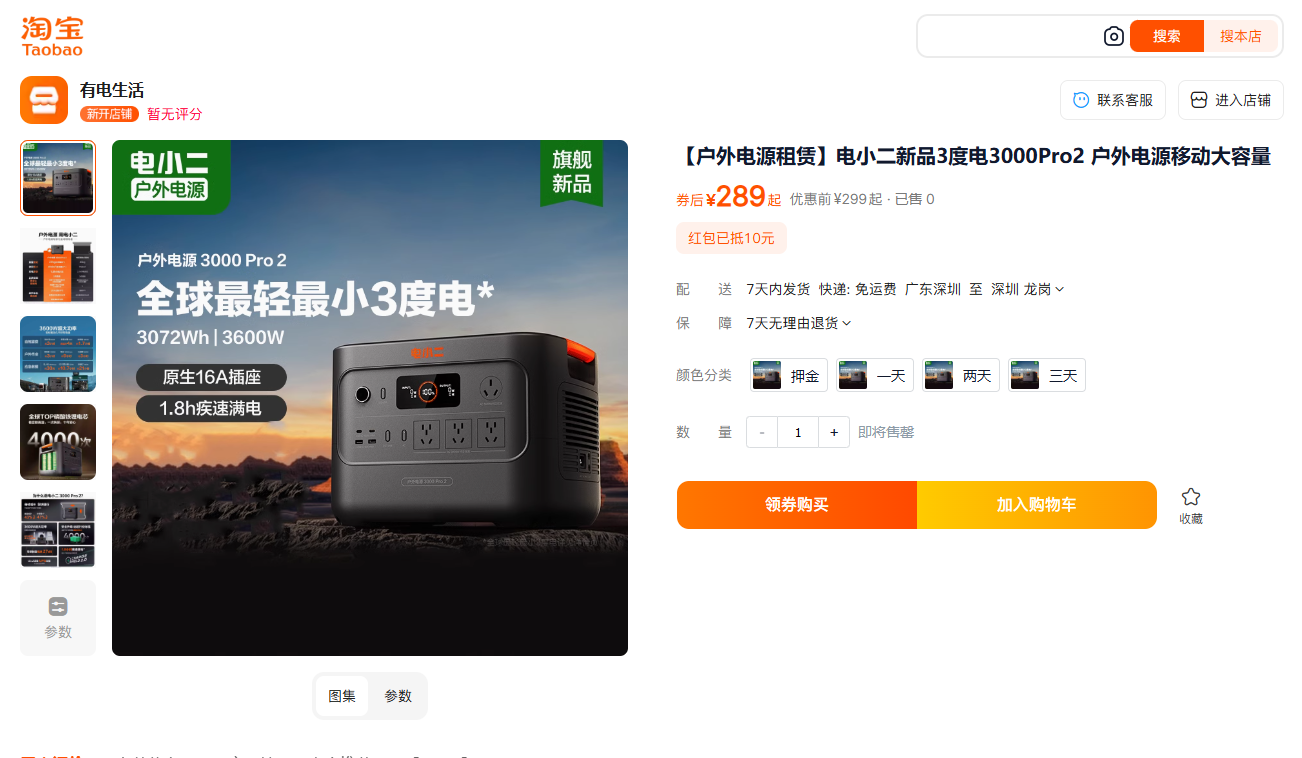Viewport: 1302px width, 758px height.
Task: Switch to the 图集 tab
Action: click(x=342, y=696)
